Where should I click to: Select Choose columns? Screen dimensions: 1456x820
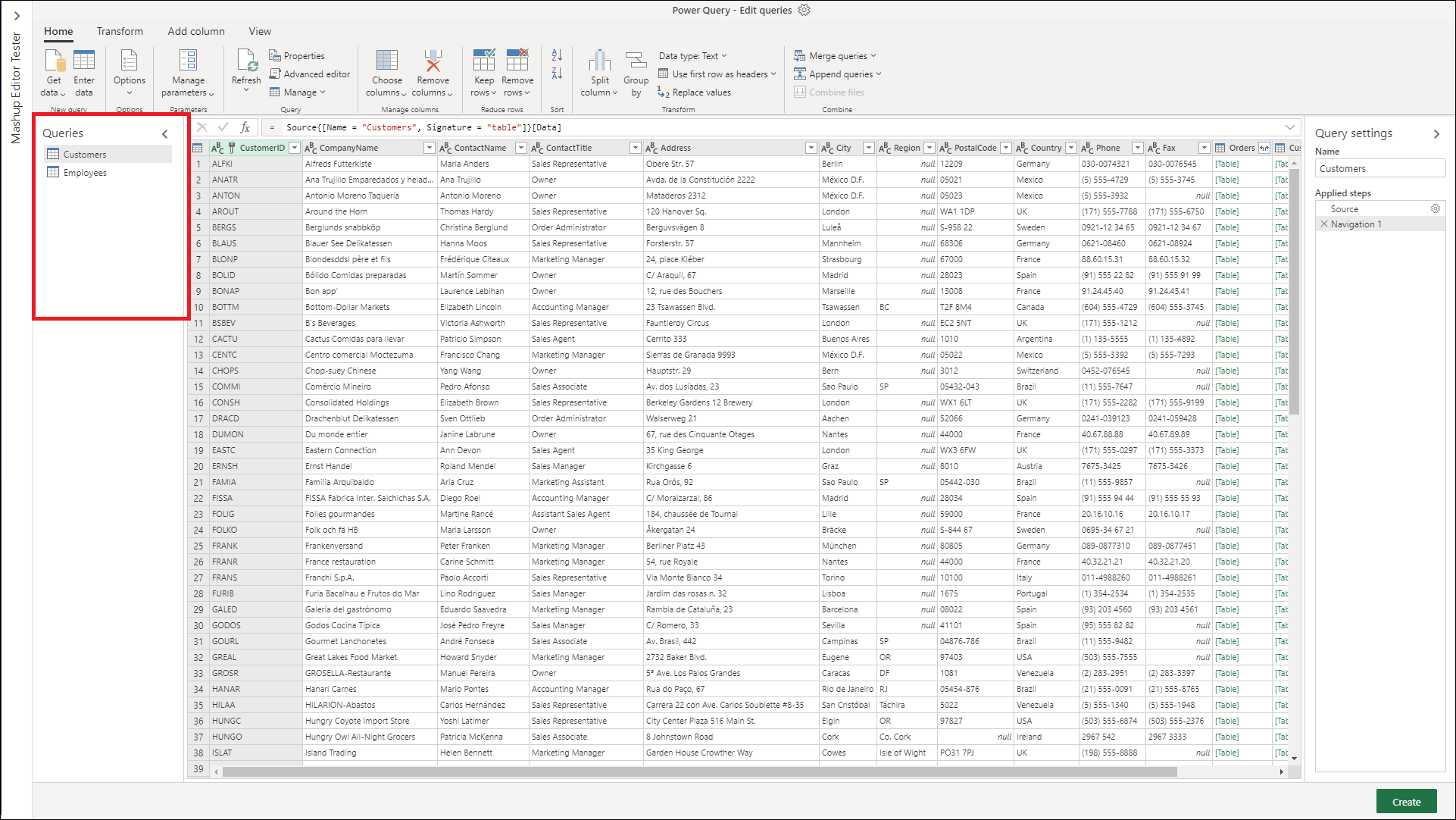pos(386,72)
